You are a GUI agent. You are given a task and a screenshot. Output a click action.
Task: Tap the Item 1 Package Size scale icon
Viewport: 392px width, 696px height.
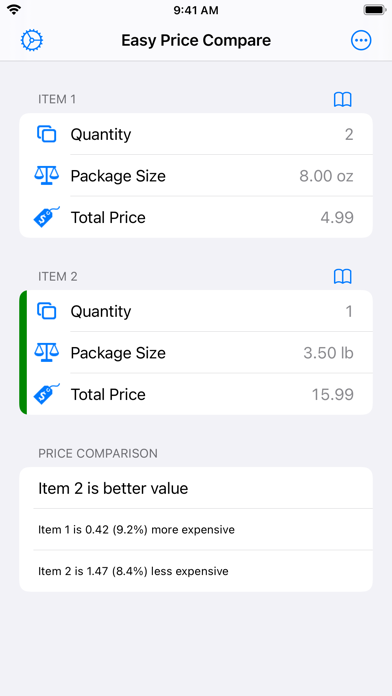[x=47, y=176]
